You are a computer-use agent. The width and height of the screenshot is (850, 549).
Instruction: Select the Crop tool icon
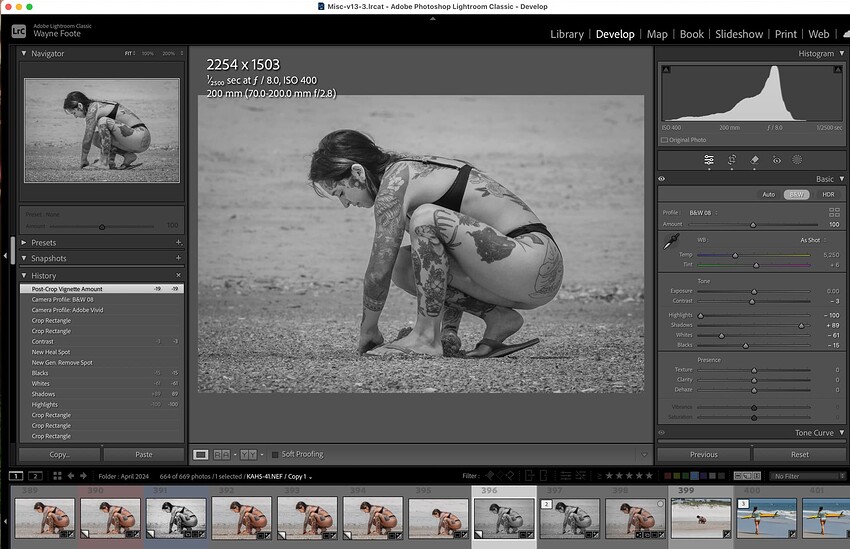click(732, 159)
